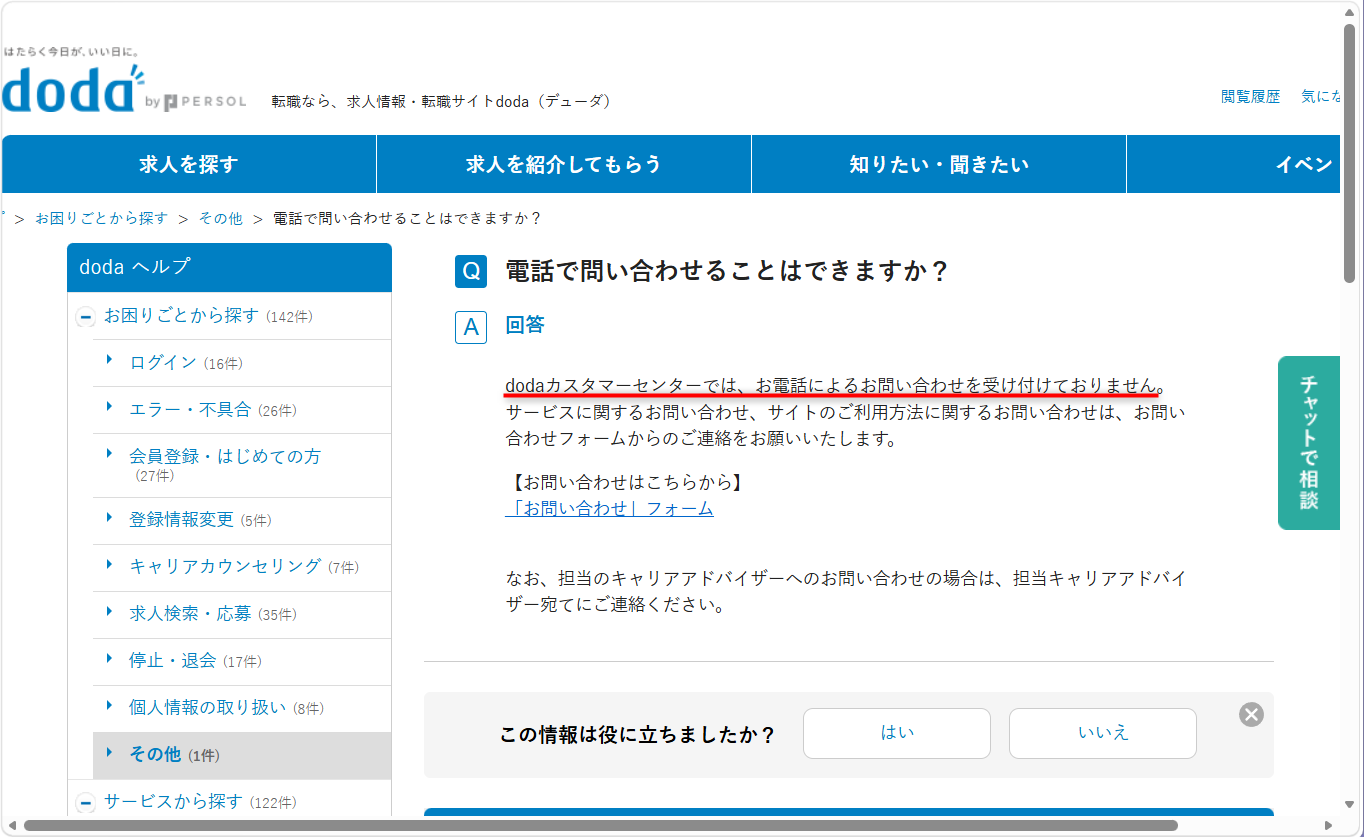Open 知りたい・聞きたい navigation menu

tap(939, 164)
